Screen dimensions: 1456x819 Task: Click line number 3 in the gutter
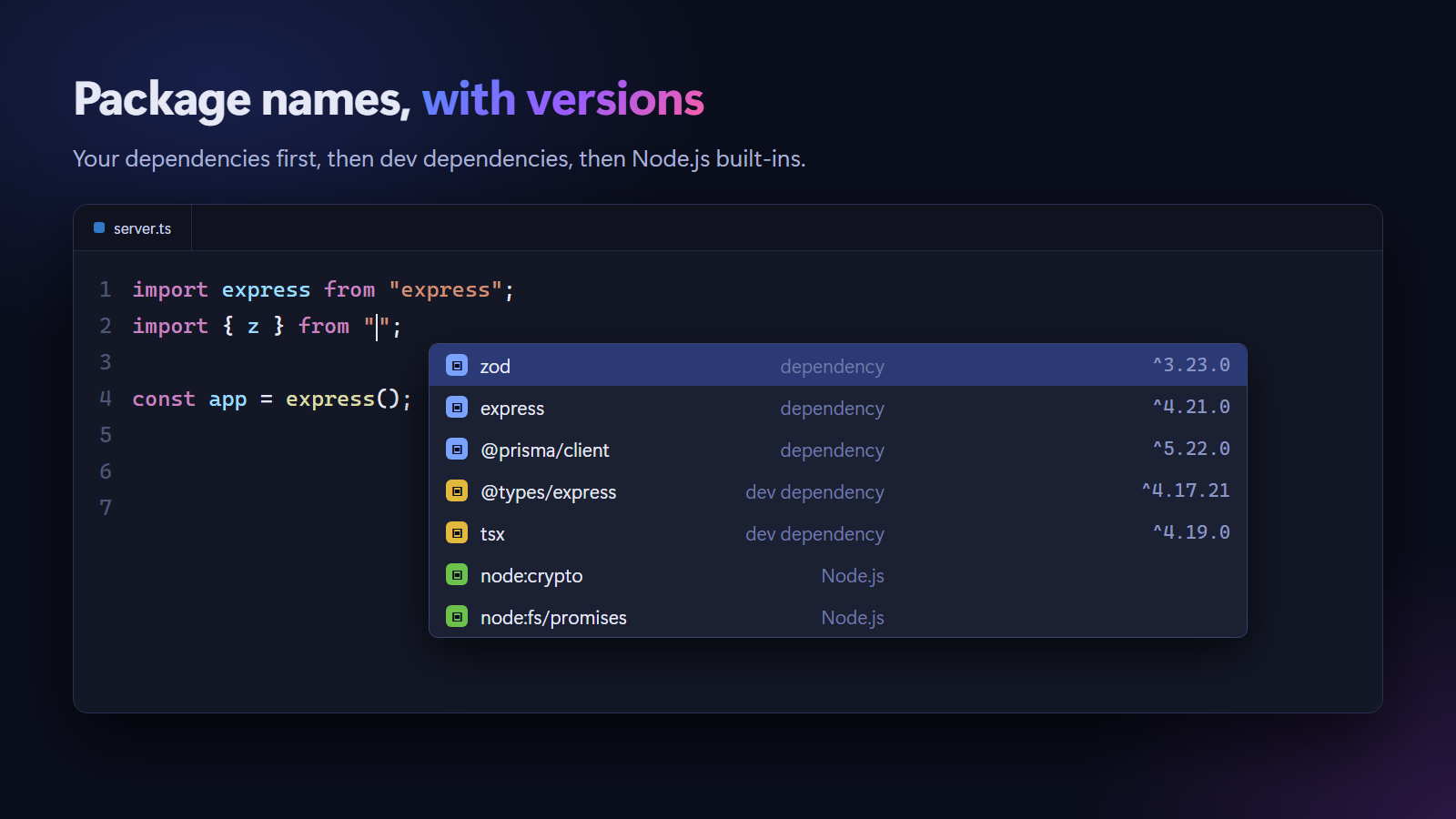106,362
